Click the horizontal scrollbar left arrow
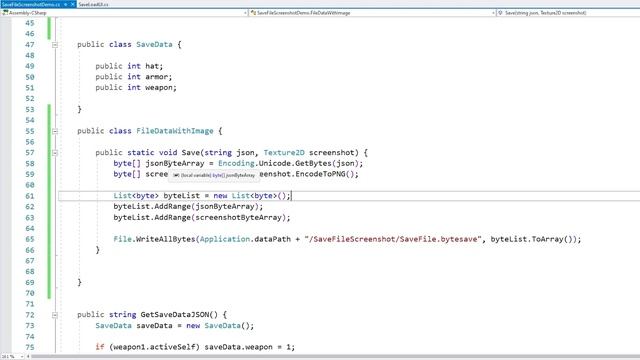640x360 pixels. coord(28,357)
